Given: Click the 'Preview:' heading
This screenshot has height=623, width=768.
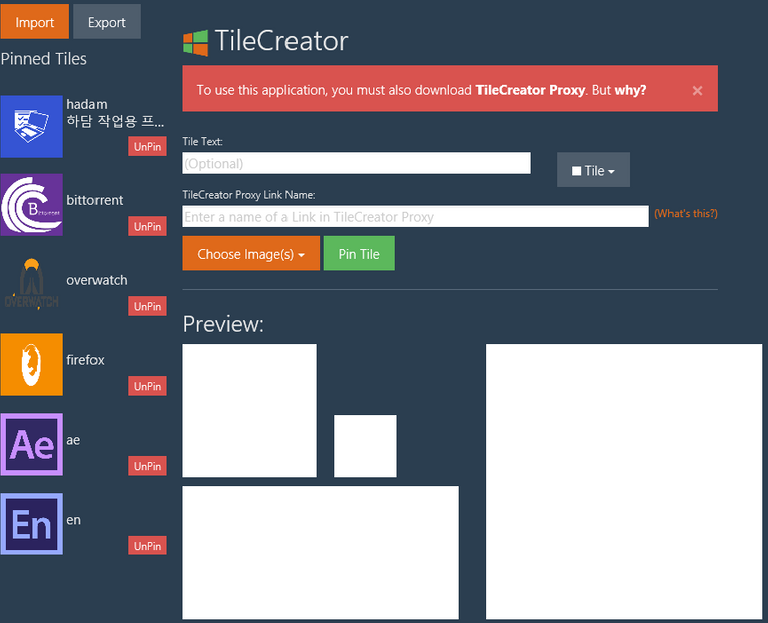Looking at the screenshot, I should click(x=223, y=324).
